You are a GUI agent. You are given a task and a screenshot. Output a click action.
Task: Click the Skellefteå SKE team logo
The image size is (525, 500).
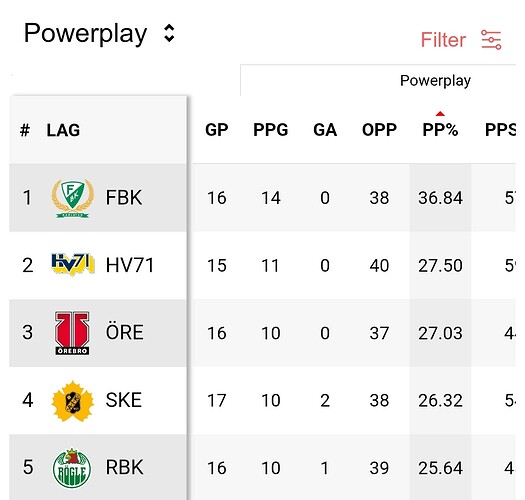click(73, 401)
